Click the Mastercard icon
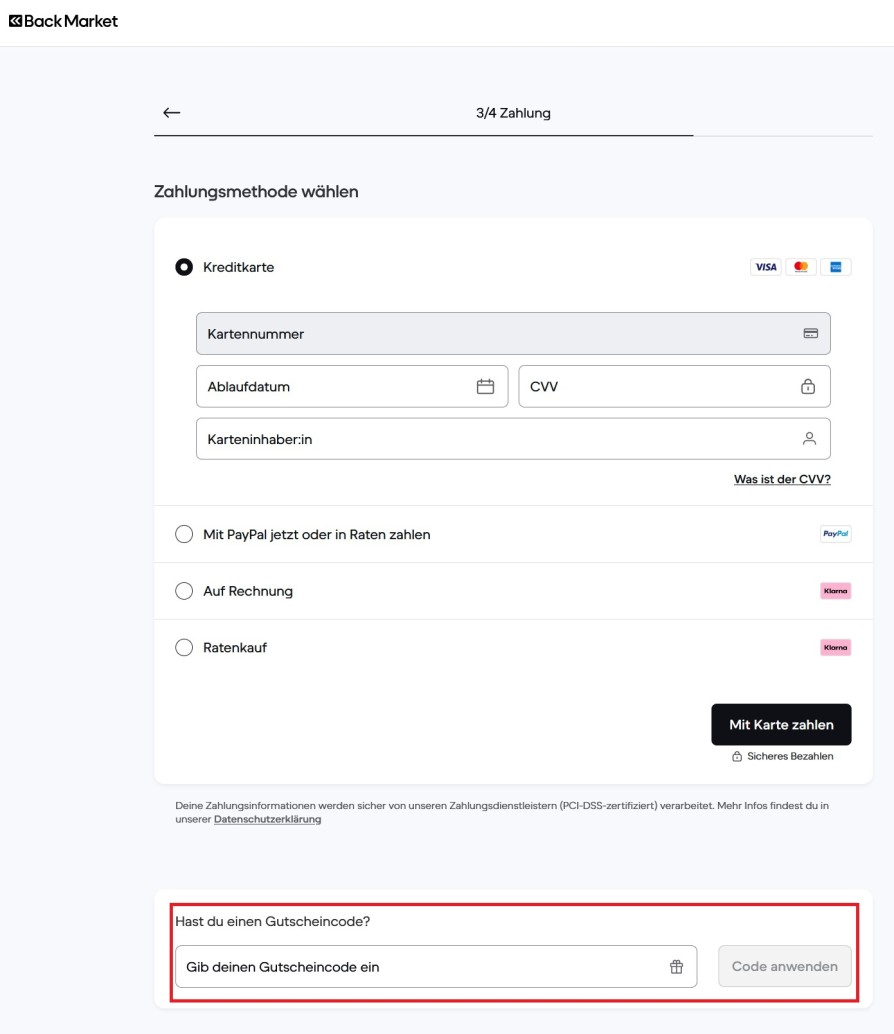 click(x=800, y=267)
